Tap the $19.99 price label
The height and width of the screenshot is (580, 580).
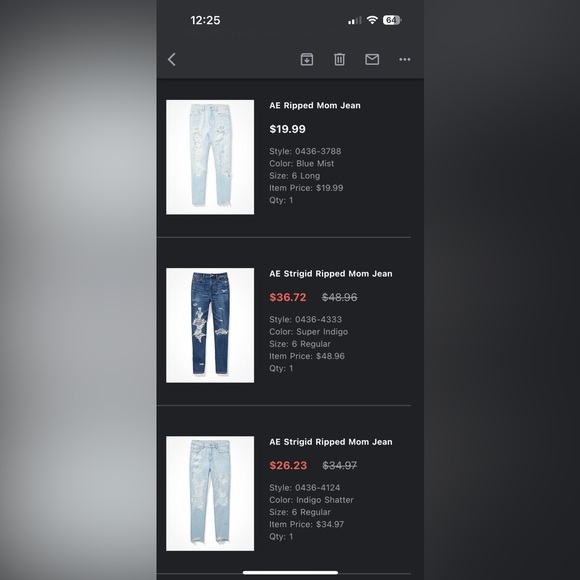tap(287, 129)
